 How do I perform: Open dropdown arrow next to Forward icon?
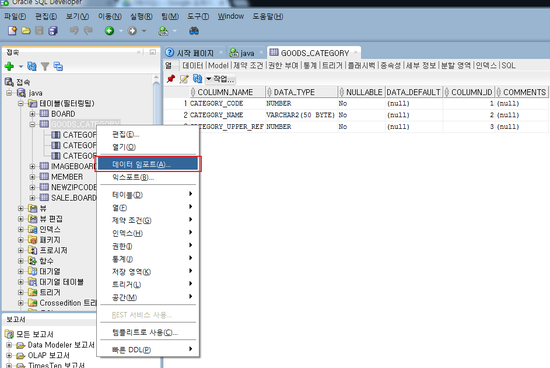point(144,31)
